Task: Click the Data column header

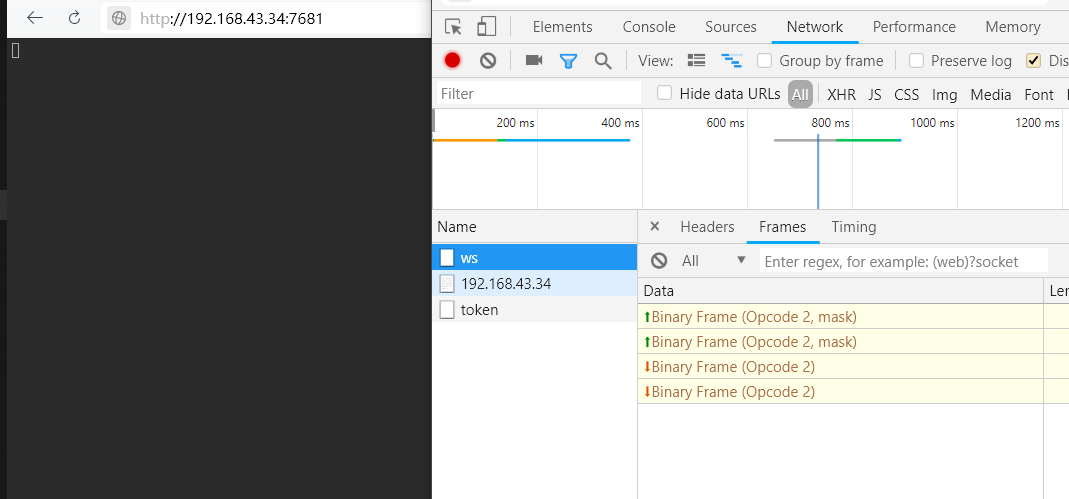Action: tap(841, 291)
